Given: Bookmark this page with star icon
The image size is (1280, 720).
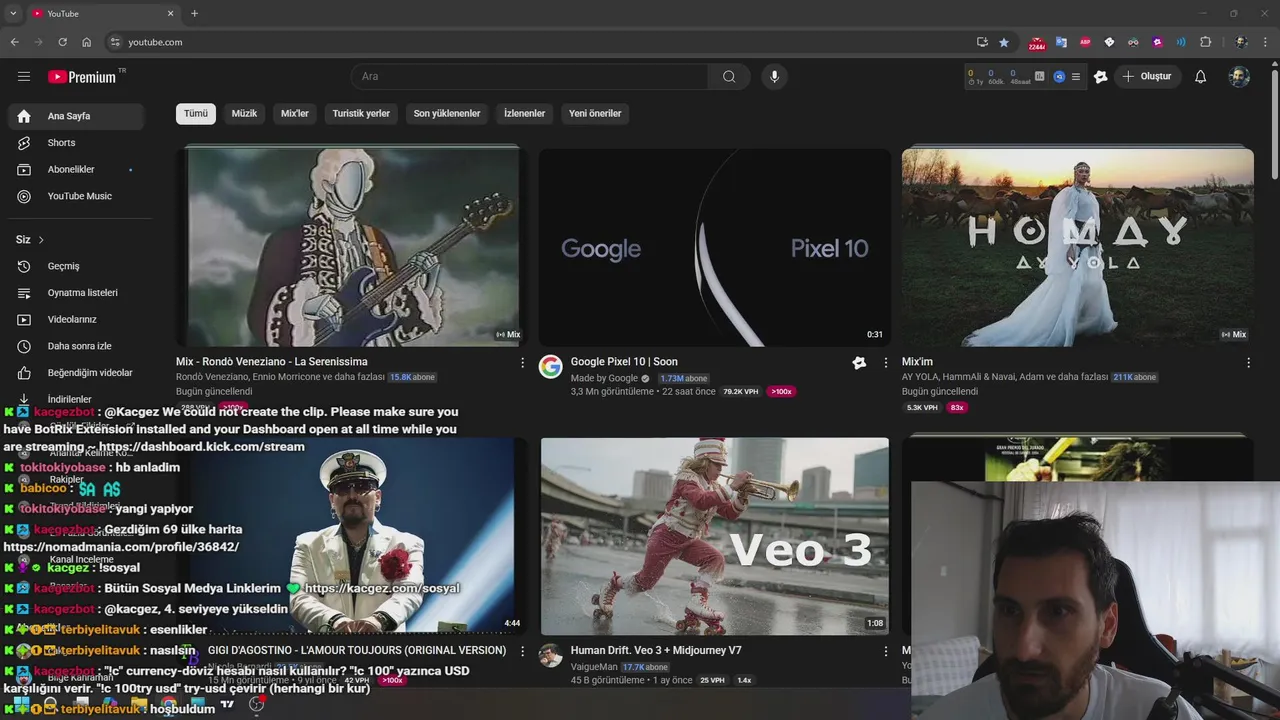Looking at the screenshot, I should (1004, 42).
